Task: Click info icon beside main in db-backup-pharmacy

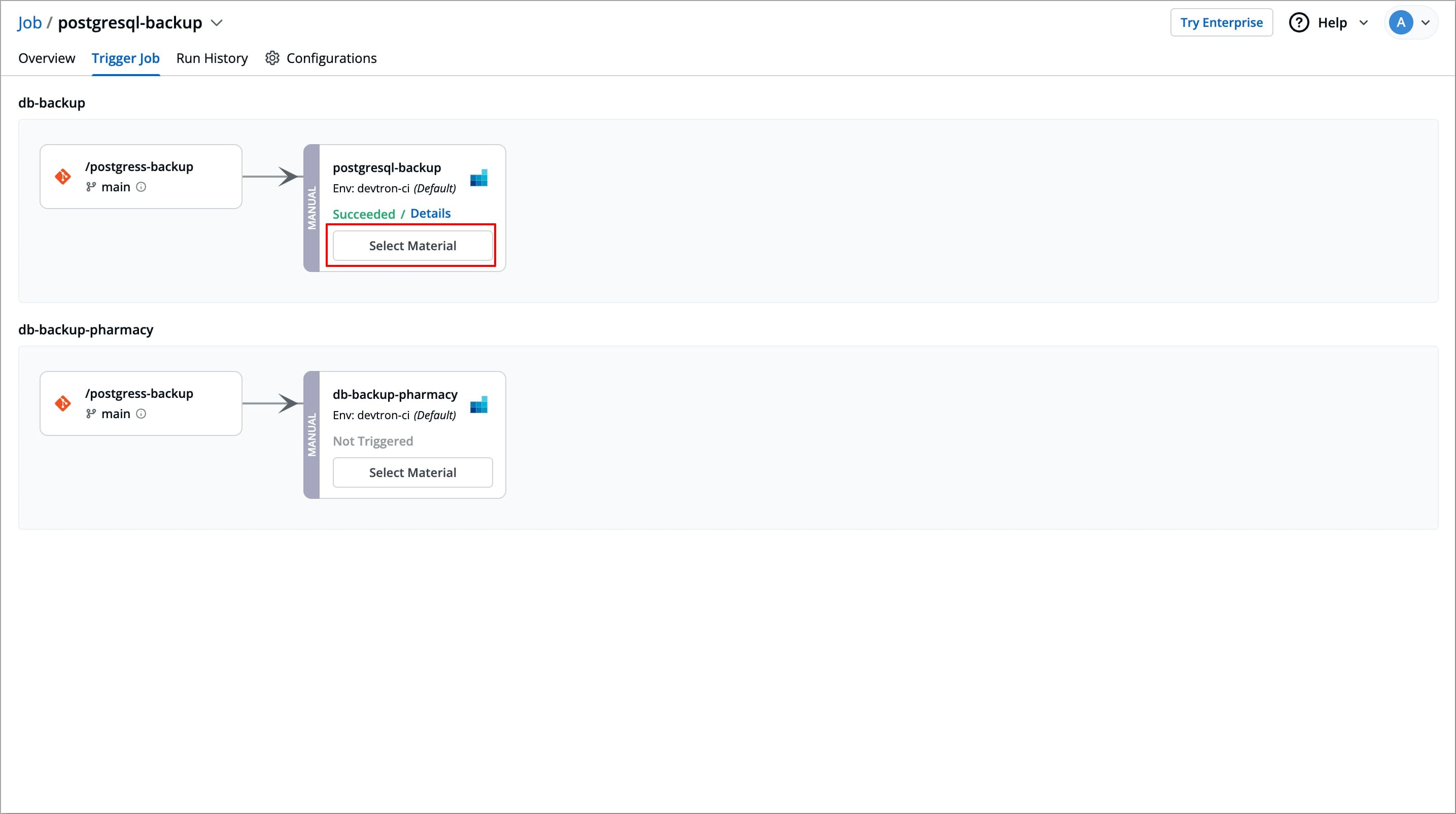Action: click(142, 414)
